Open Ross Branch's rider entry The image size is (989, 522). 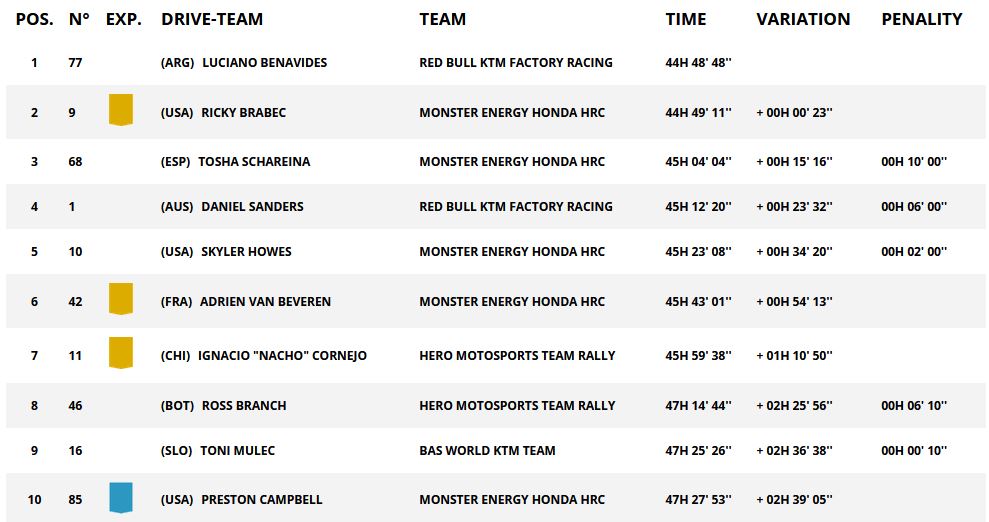(244, 406)
